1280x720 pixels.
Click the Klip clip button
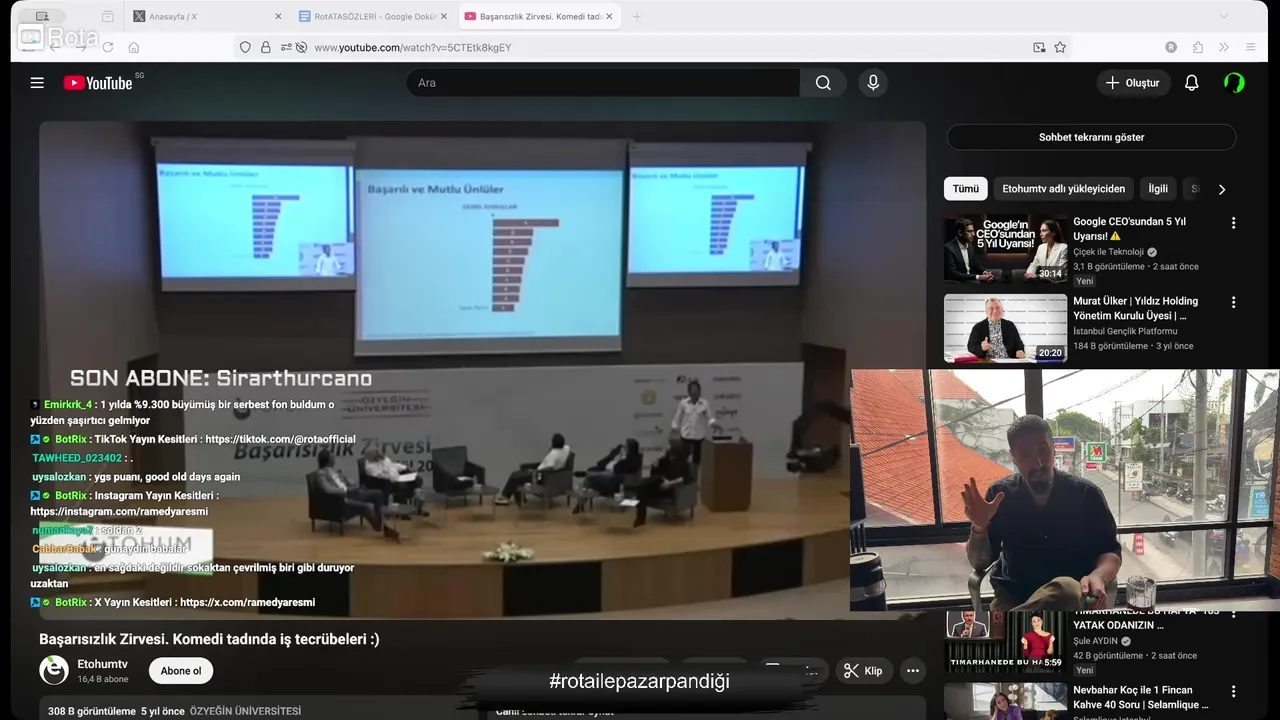tap(863, 671)
